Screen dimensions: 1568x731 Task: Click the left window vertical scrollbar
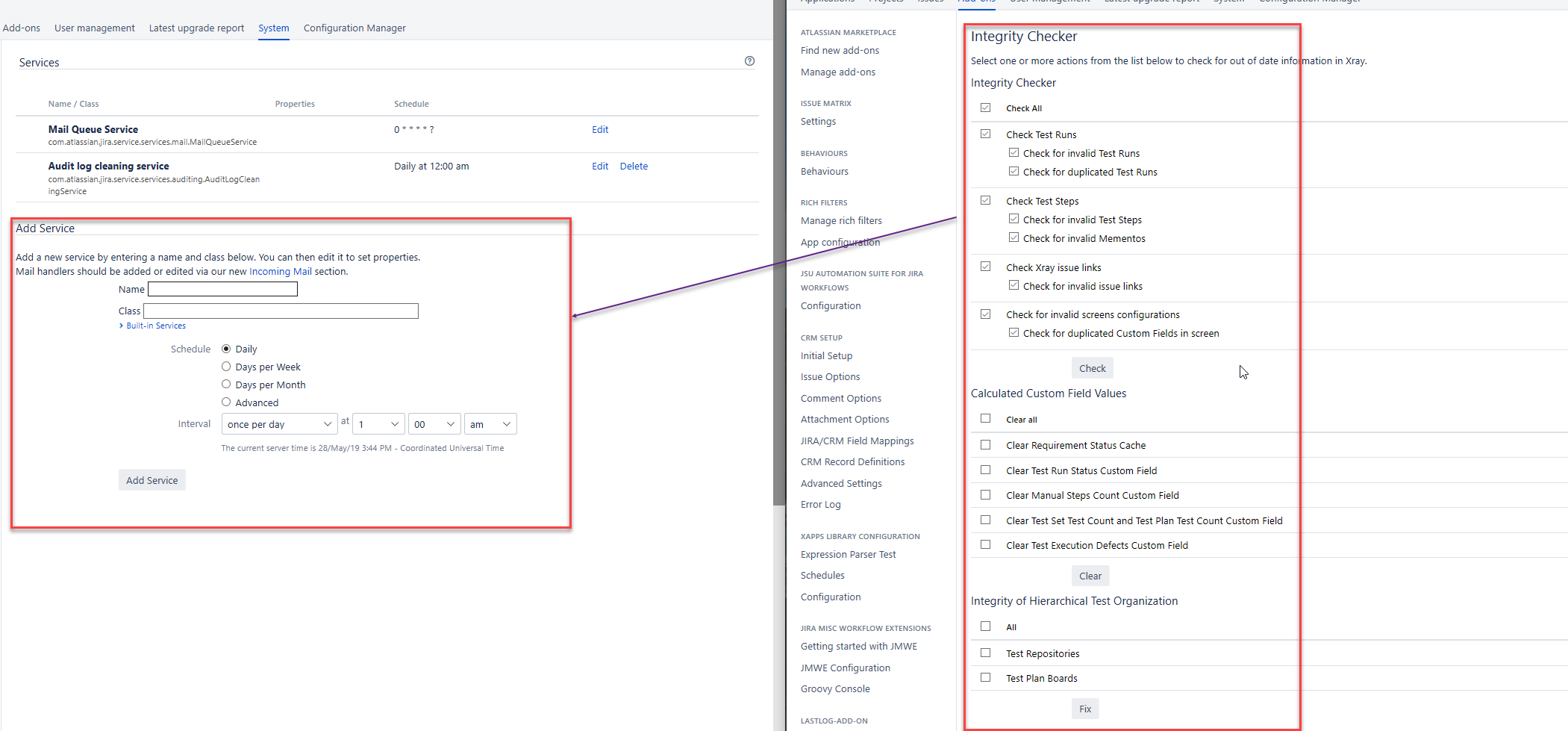(x=779, y=252)
